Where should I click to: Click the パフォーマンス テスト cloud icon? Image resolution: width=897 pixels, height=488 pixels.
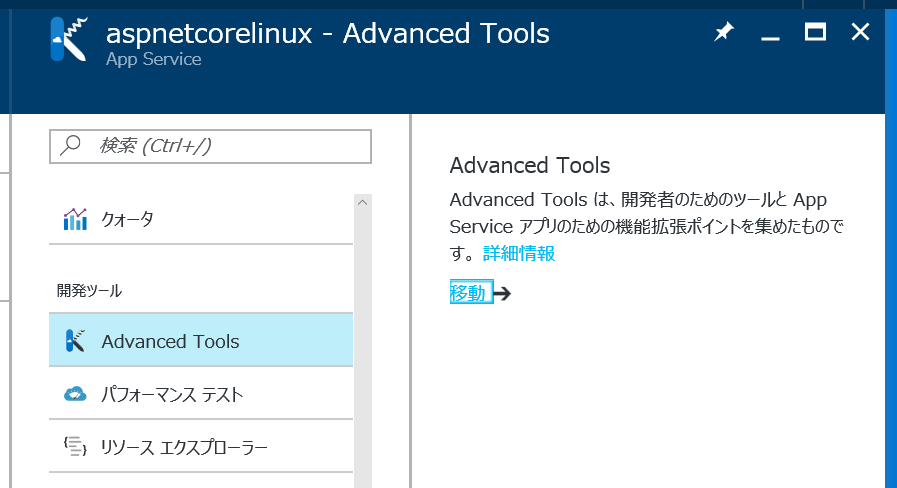(x=75, y=394)
